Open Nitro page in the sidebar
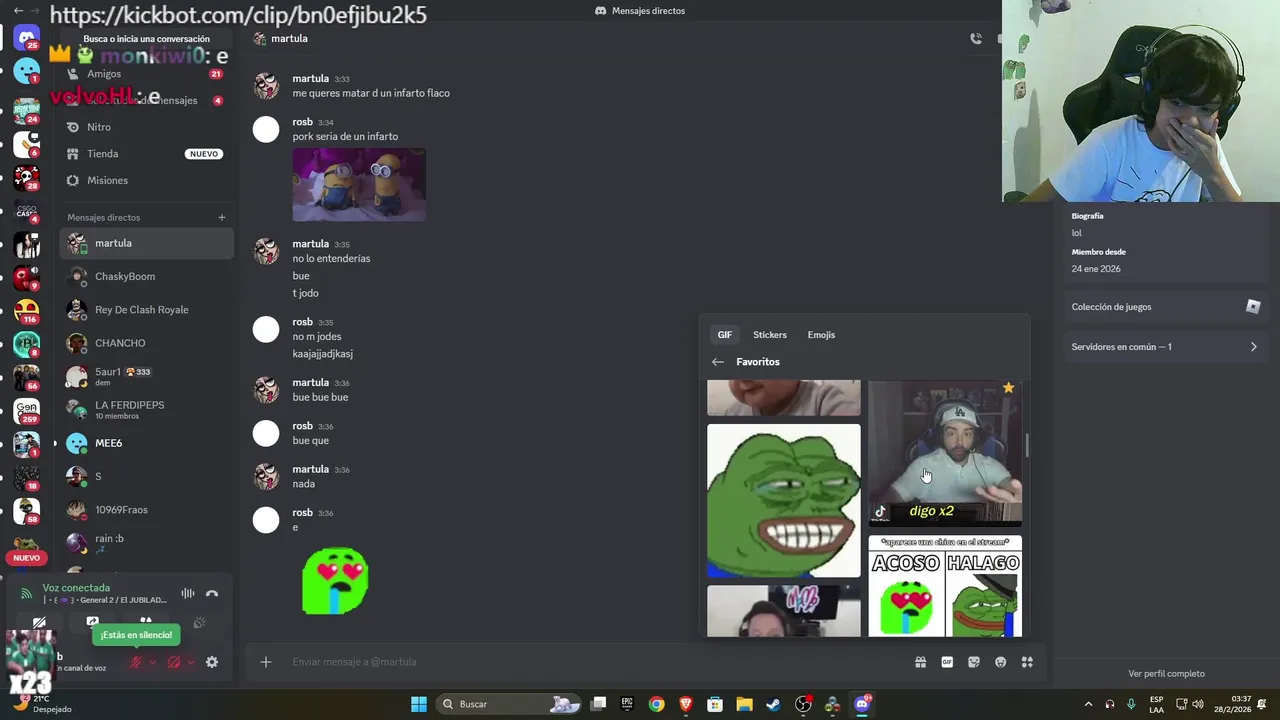Viewport: 1280px width, 720px height. pyautogui.click(x=146, y=127)
